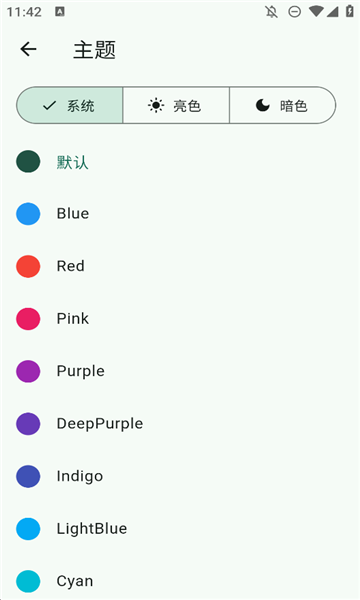Click the sun icon for light mode

coord(156,105)
